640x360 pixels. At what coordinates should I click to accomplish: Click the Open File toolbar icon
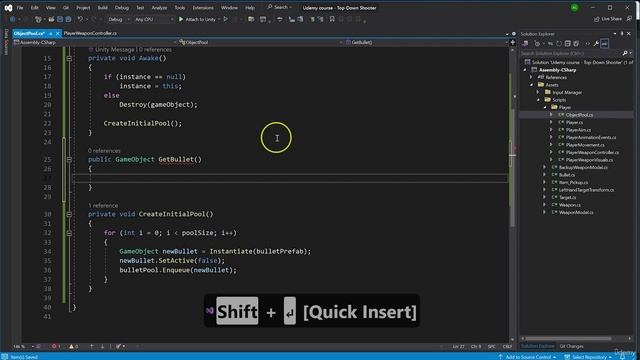[51, 19]
